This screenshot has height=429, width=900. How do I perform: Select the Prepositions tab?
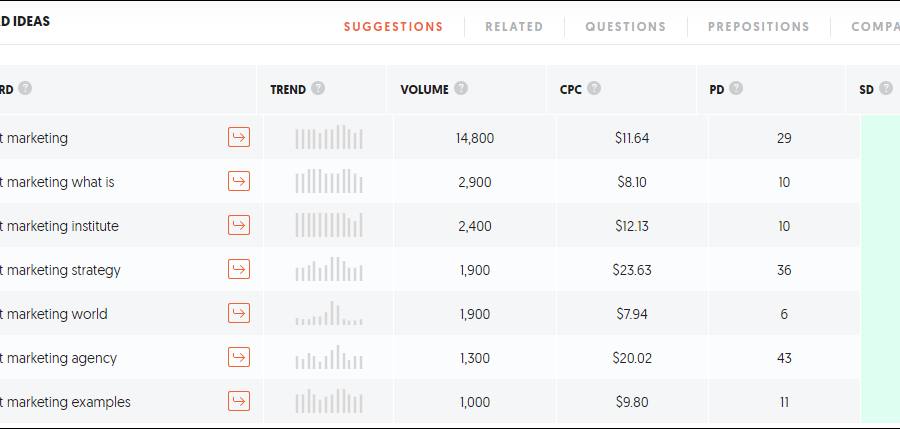(x=758, y=27)
